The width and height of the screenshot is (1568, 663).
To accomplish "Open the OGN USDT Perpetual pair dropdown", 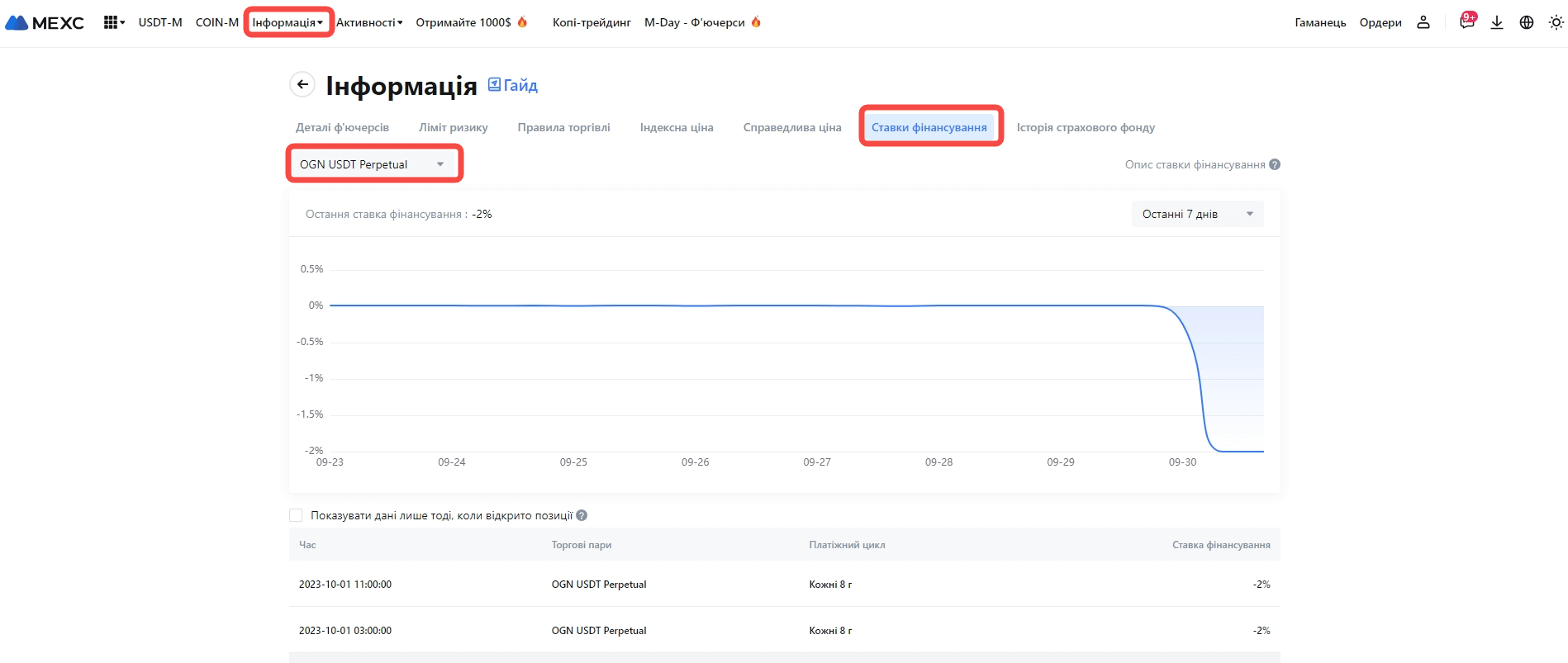I will tap(373, 164).
